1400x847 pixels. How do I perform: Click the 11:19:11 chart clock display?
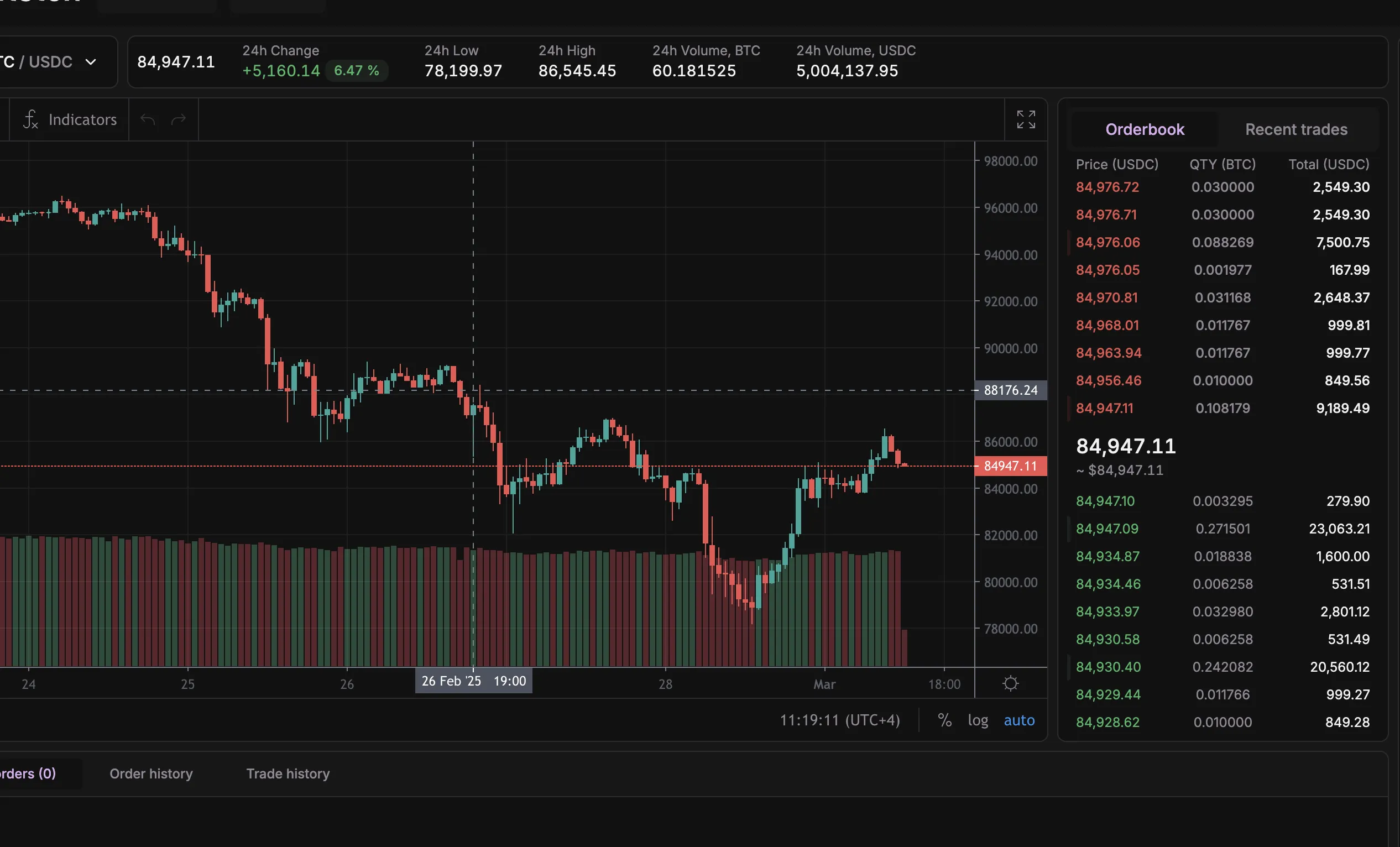840,720
